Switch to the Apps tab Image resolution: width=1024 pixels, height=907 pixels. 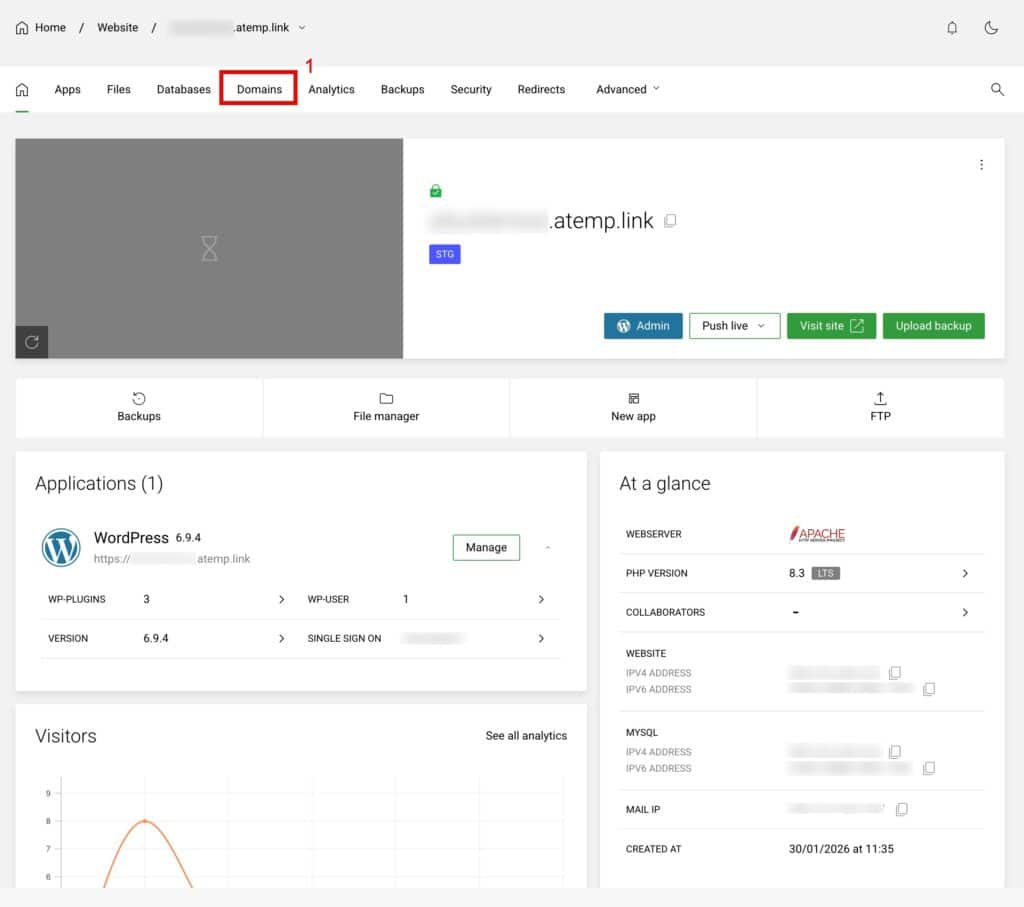[67, 89]
